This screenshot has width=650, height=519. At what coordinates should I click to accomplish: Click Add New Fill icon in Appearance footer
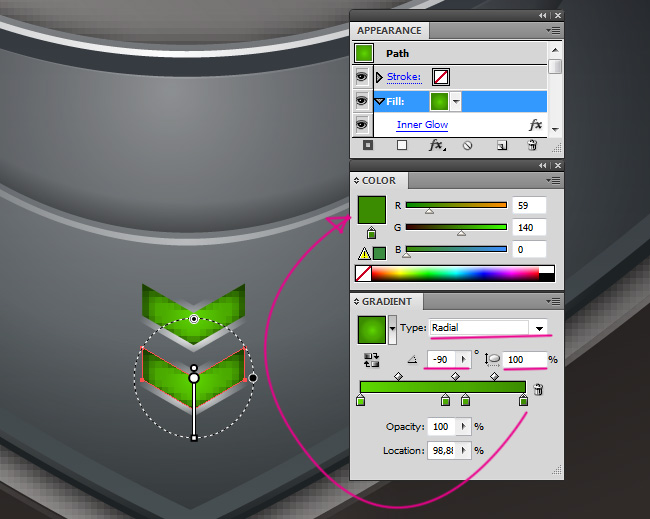pyautogui.click(x=402, y=146)
